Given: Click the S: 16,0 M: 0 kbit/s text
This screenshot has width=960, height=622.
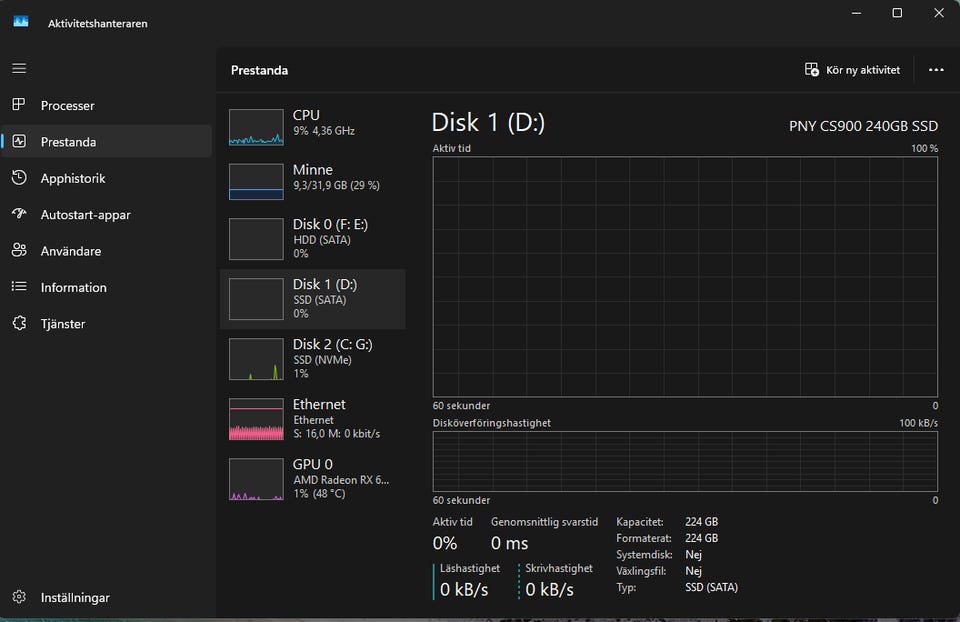Looking at the screenshot, I should [x=337, y=434].
